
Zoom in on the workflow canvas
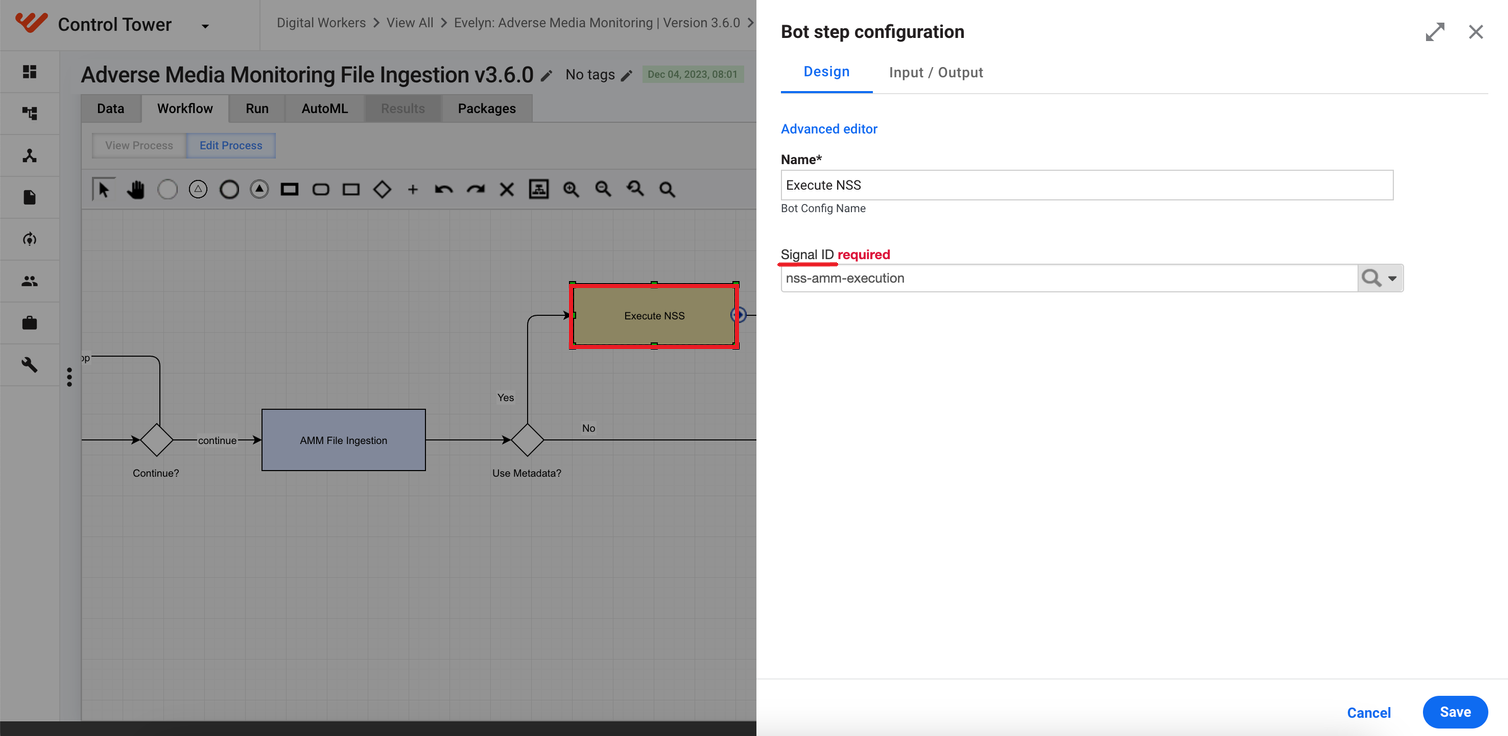pos(571,189)
